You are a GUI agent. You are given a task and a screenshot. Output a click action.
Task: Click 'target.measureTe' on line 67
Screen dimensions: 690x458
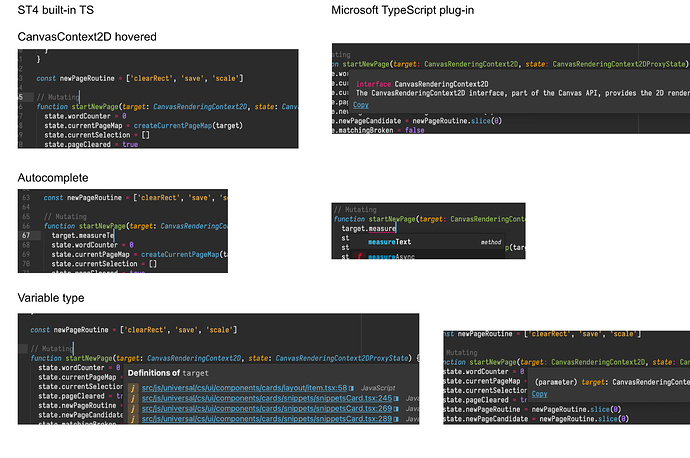pyautogui.click(x=83, y=235)
